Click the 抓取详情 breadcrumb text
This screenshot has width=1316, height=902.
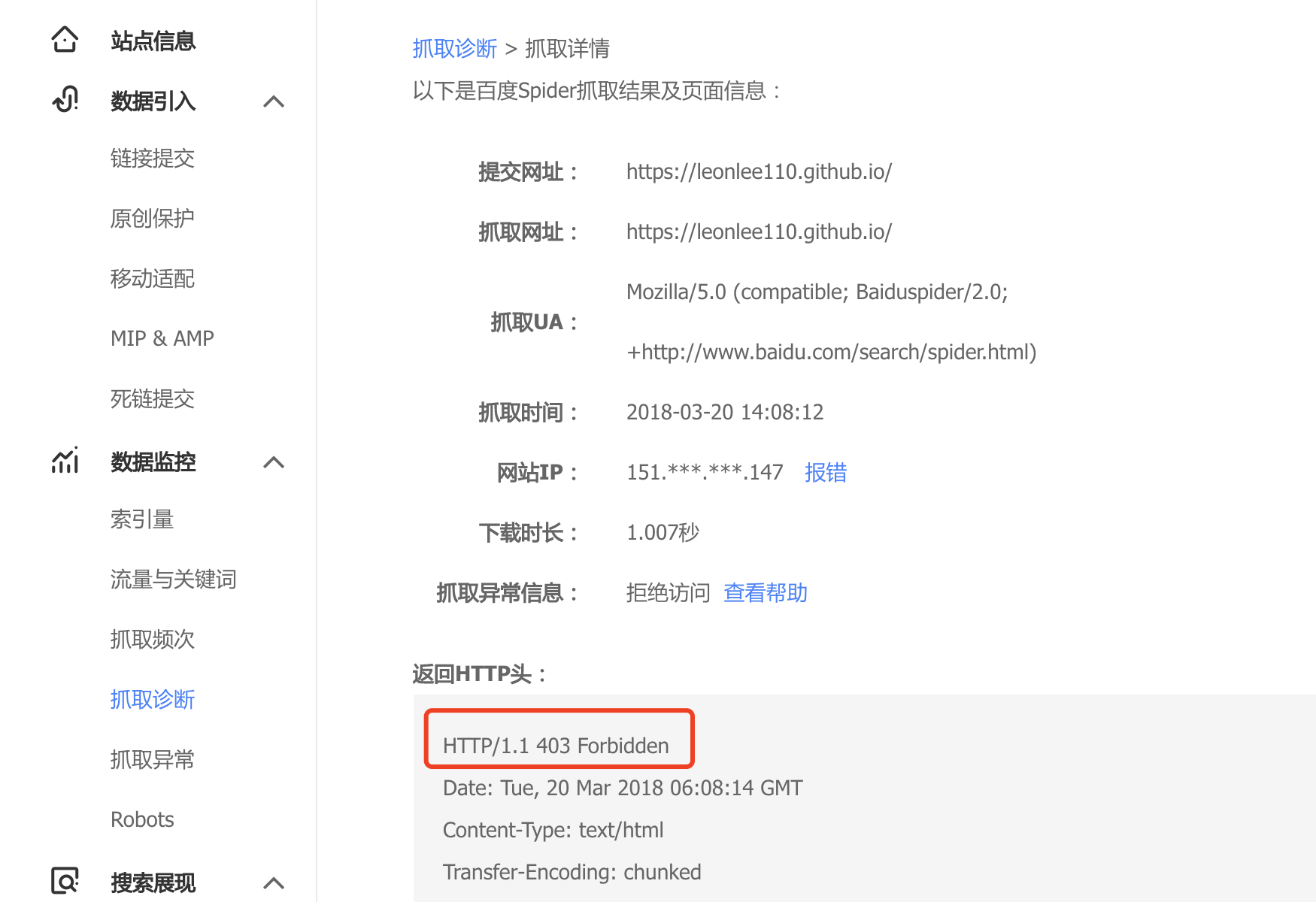coord(567,48)
